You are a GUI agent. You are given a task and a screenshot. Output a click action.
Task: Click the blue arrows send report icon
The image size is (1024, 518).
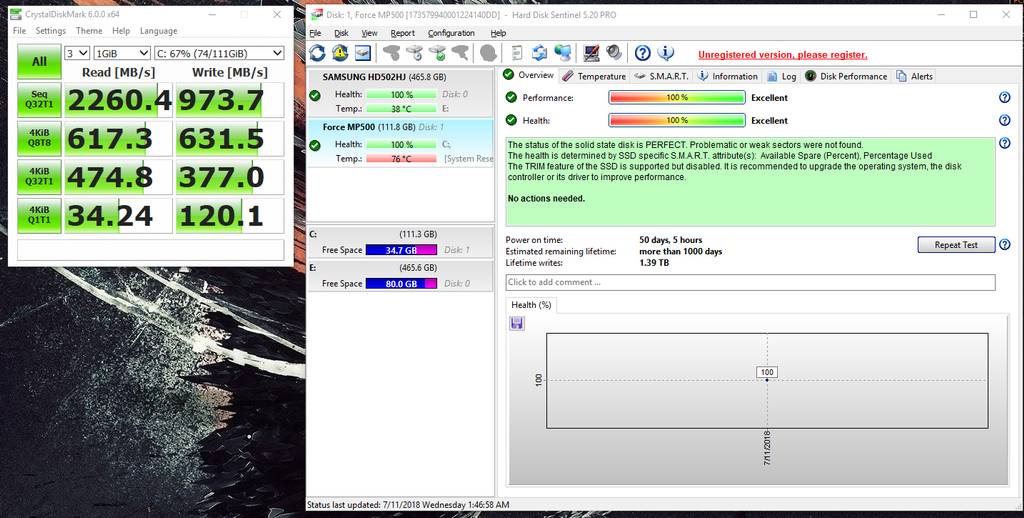point(539,54)
